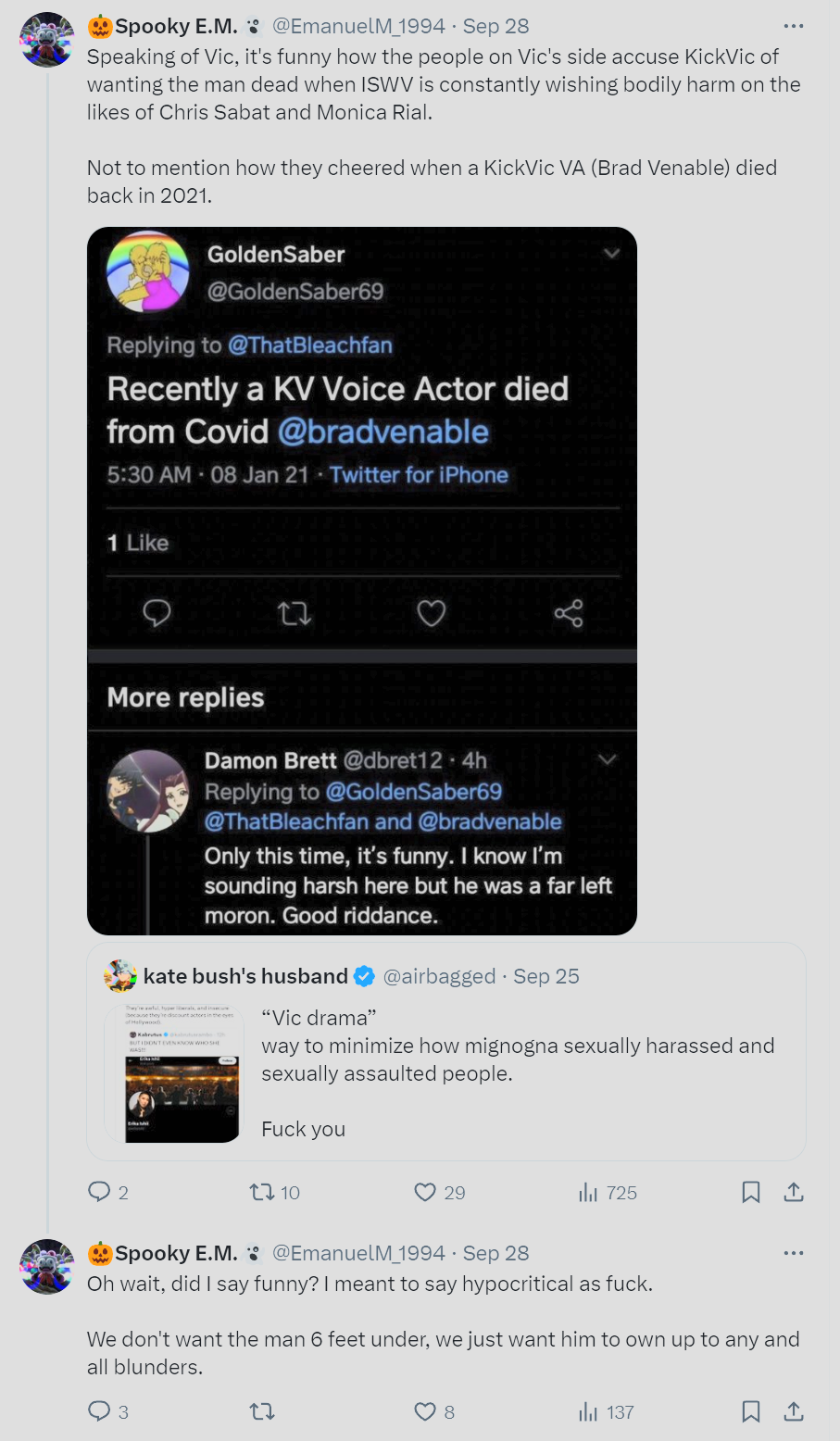Like the tweet with 8 likes
This screenshot has width=840, height=1441.
pyautogui.click(x=424, y=1411)
